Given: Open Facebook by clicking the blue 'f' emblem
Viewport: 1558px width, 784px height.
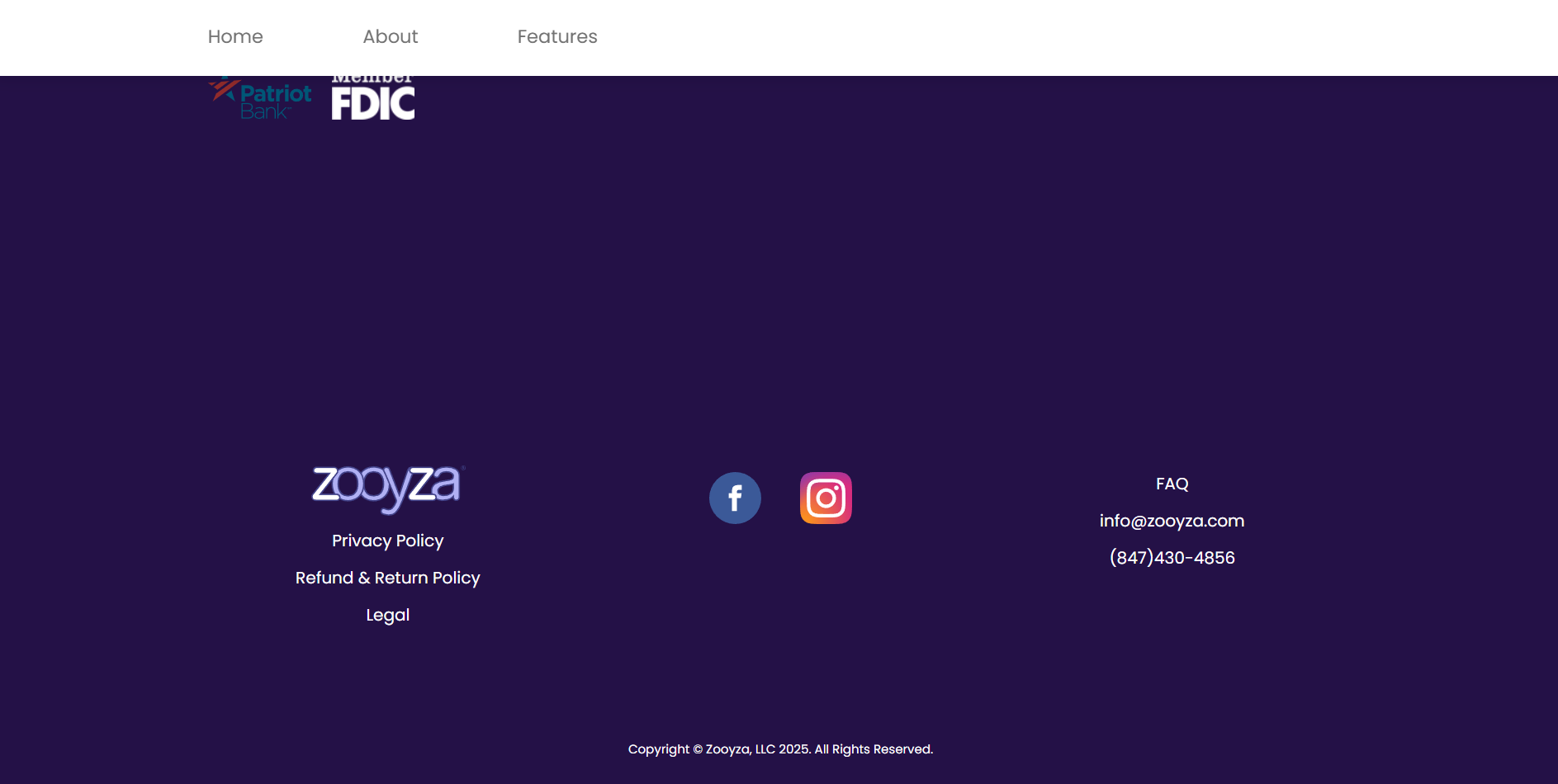Looking at the screenshot, I should pyautogui.click(x=735, y=498).
